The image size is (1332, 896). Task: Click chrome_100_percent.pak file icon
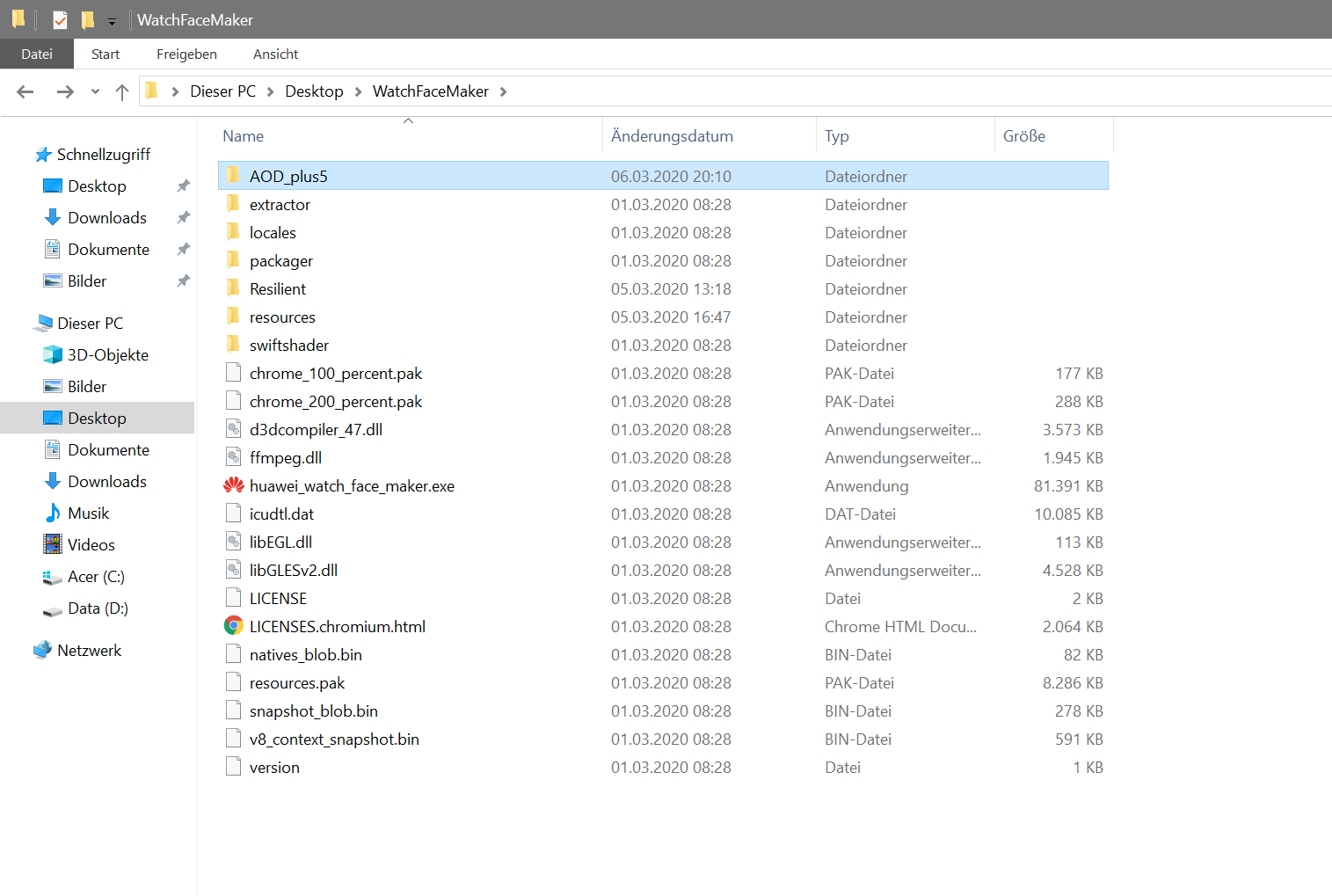coord(233,373)
